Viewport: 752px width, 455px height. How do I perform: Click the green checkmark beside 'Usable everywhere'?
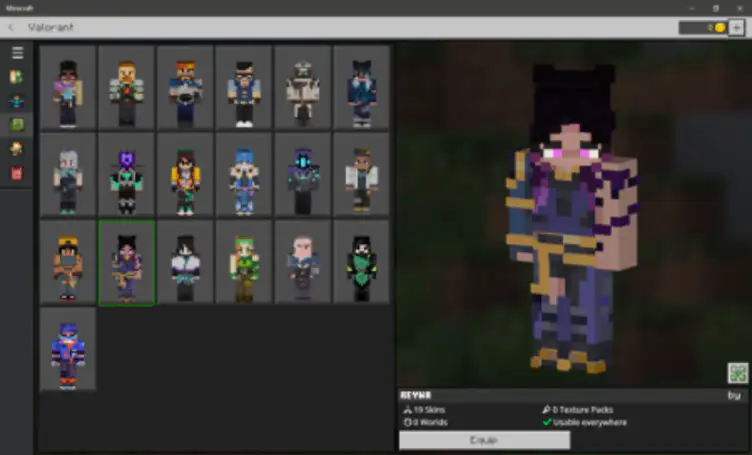(547, 422)
